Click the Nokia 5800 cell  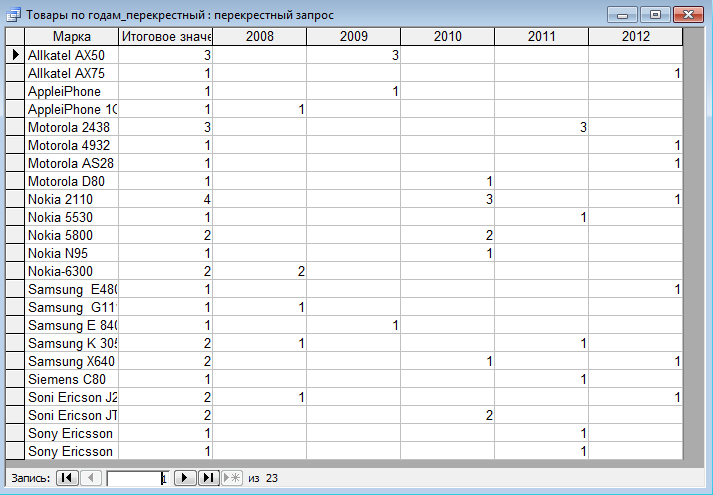[x=71, y=235]
